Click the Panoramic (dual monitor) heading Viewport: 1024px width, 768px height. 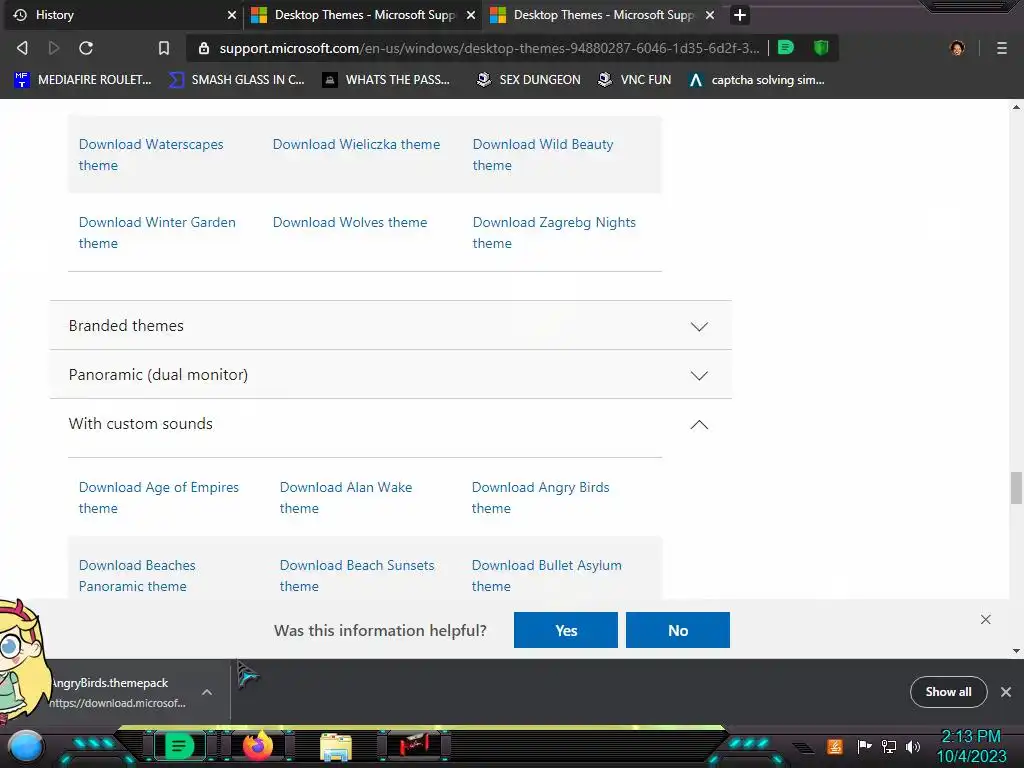[x=158, y=374]
